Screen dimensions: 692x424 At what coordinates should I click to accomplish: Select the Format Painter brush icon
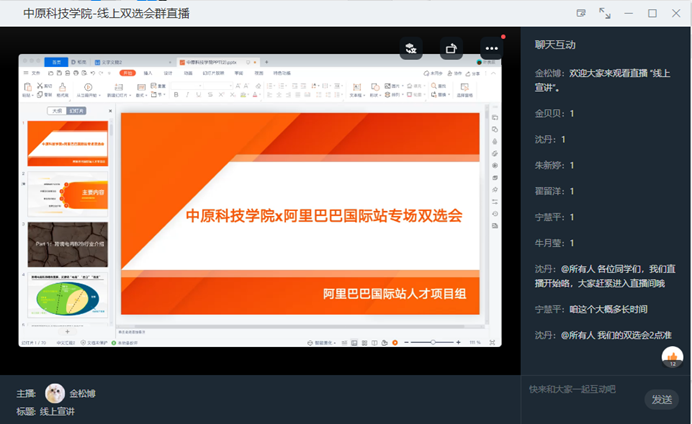(62, 87)
